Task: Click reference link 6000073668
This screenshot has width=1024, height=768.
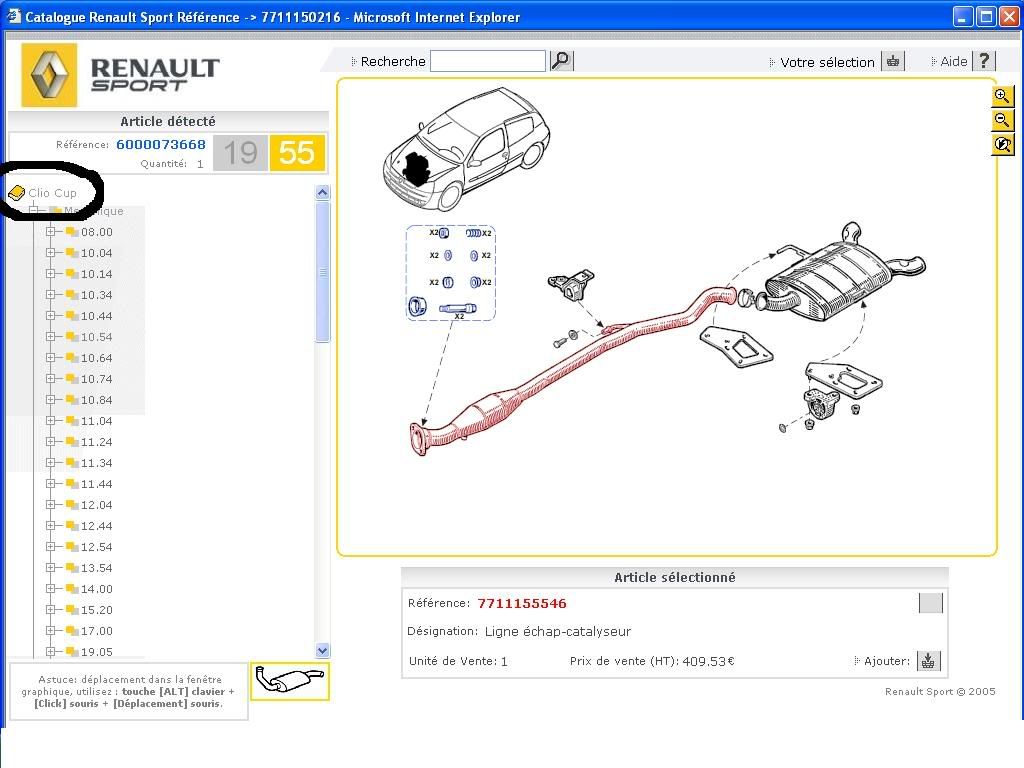Action: click(x=161, y=144)
